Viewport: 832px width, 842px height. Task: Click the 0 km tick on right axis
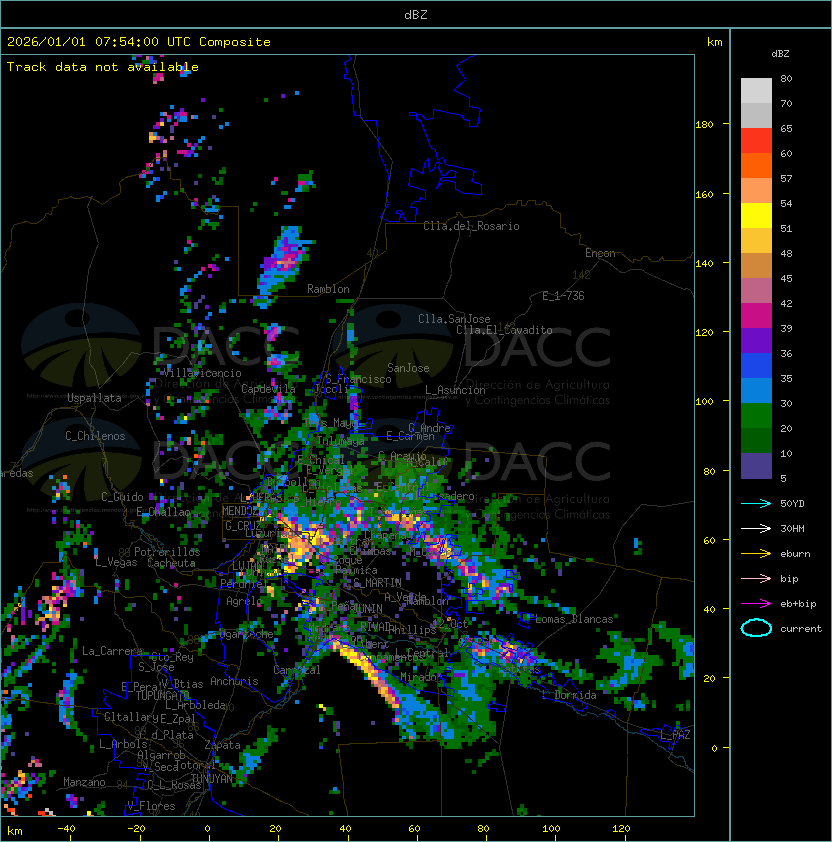[x=714, y=748]
